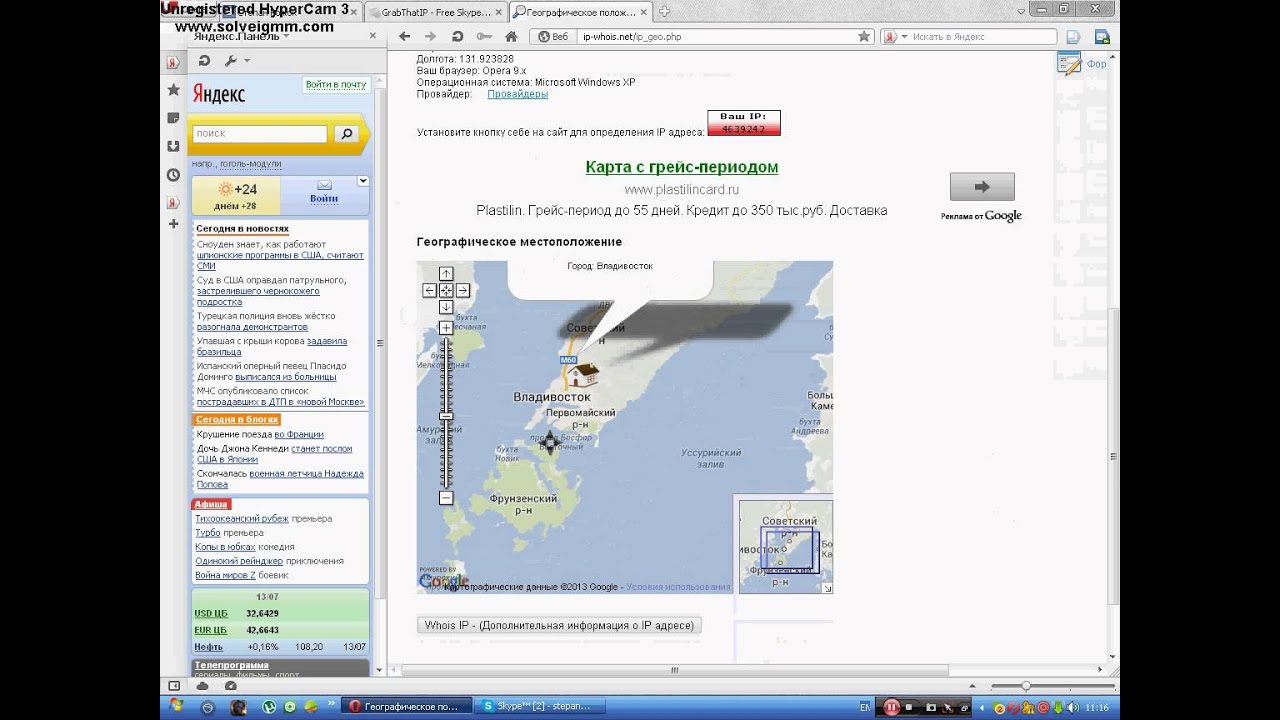Reload the current page
1280x720 pixels.
(x=457, y=36)
